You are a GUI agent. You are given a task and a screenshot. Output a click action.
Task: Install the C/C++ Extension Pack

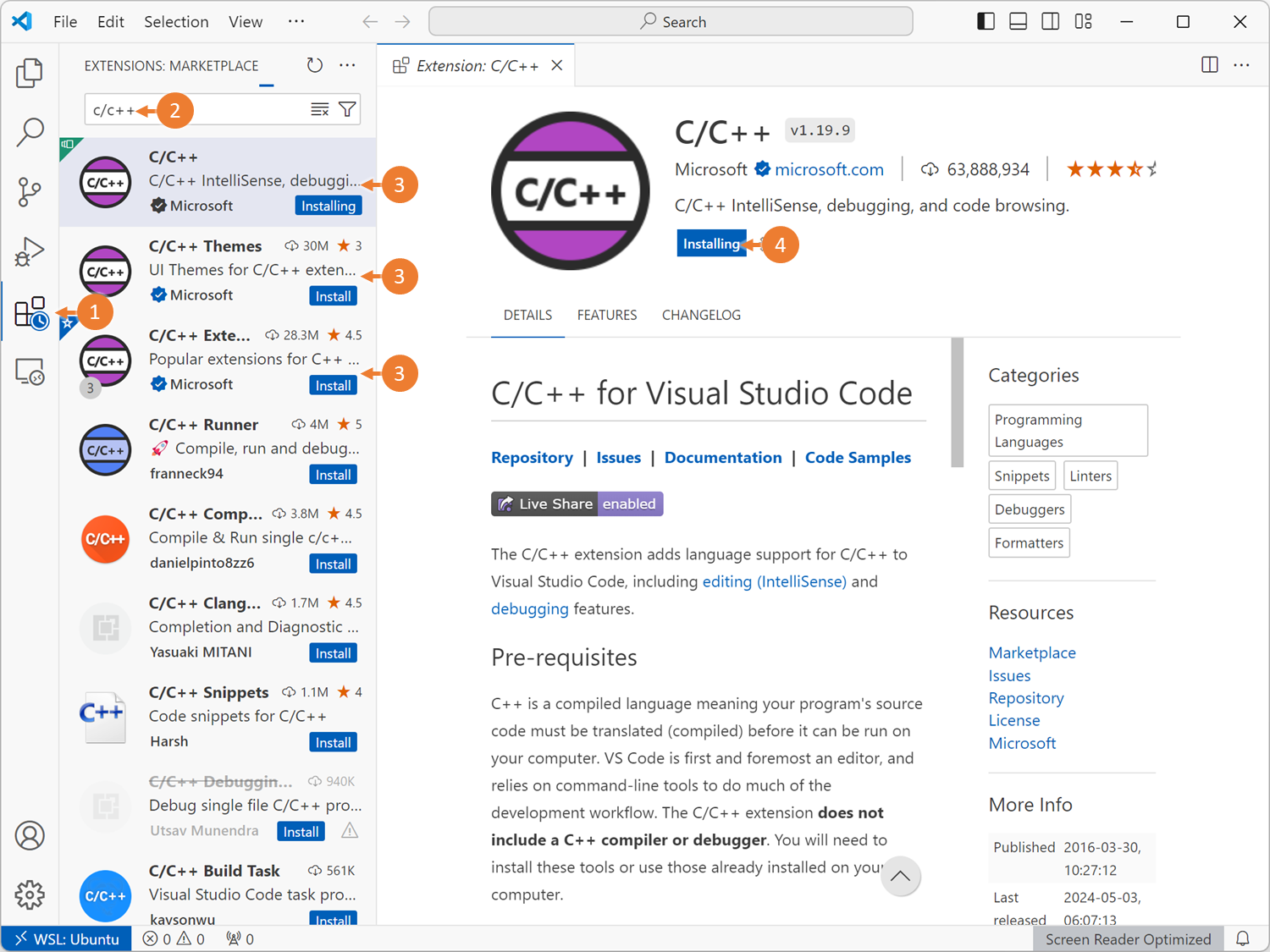(333, 385)
